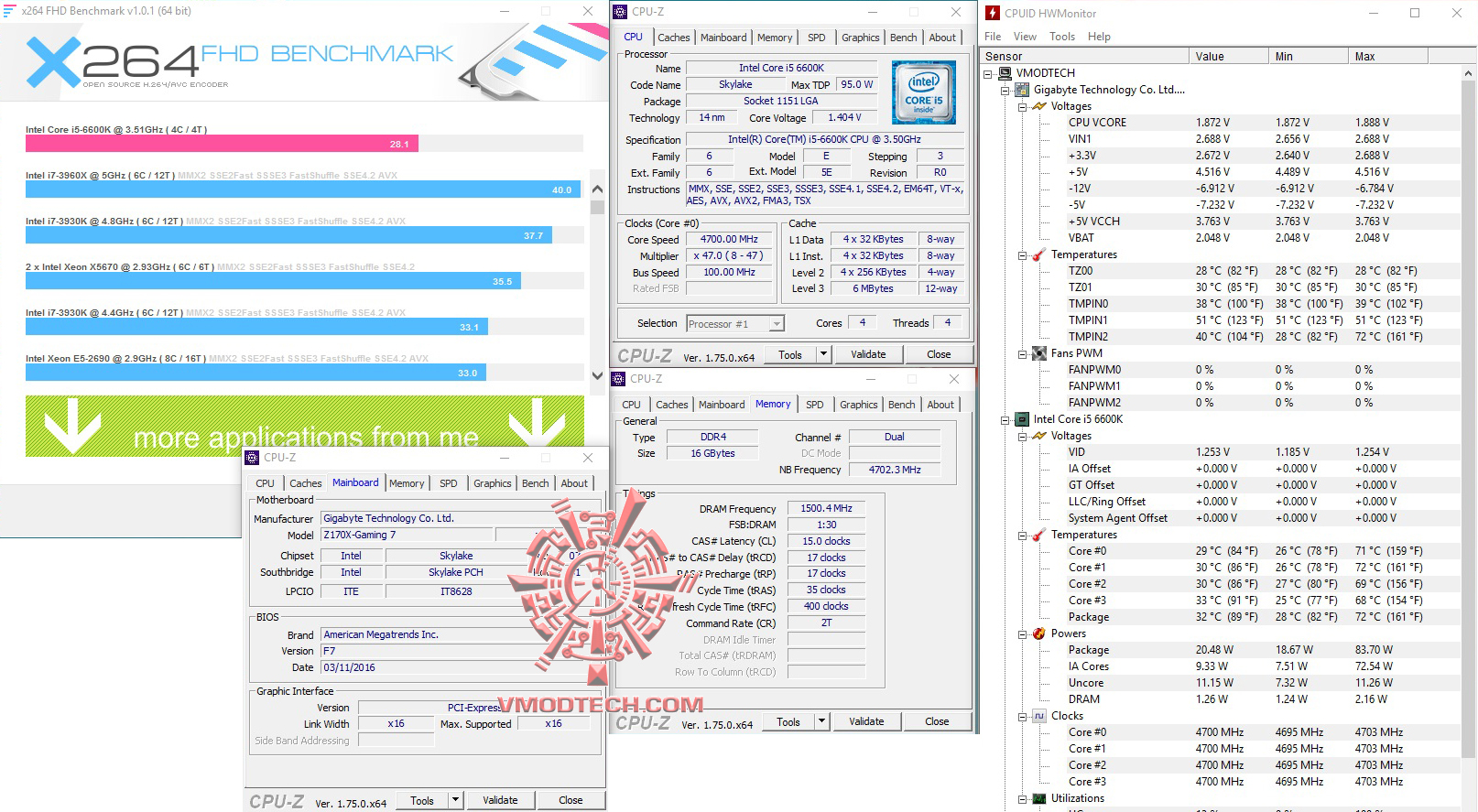Collapse the Voltages group under Gigabyte Technology
The height and width of the screenshot is (812, 1478).
coord(1023,107)
